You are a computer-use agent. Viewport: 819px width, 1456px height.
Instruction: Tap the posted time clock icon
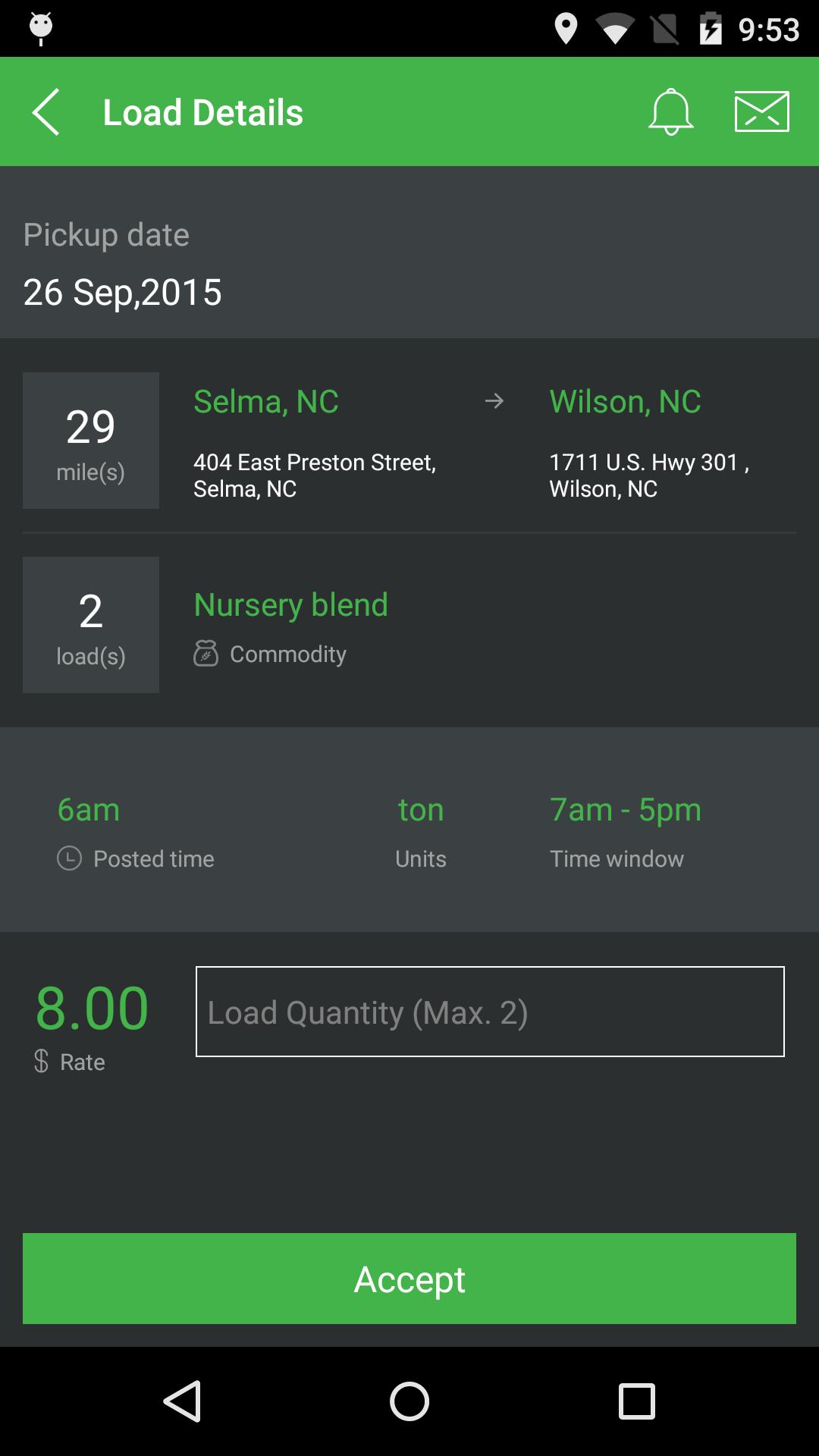[69, 858]
